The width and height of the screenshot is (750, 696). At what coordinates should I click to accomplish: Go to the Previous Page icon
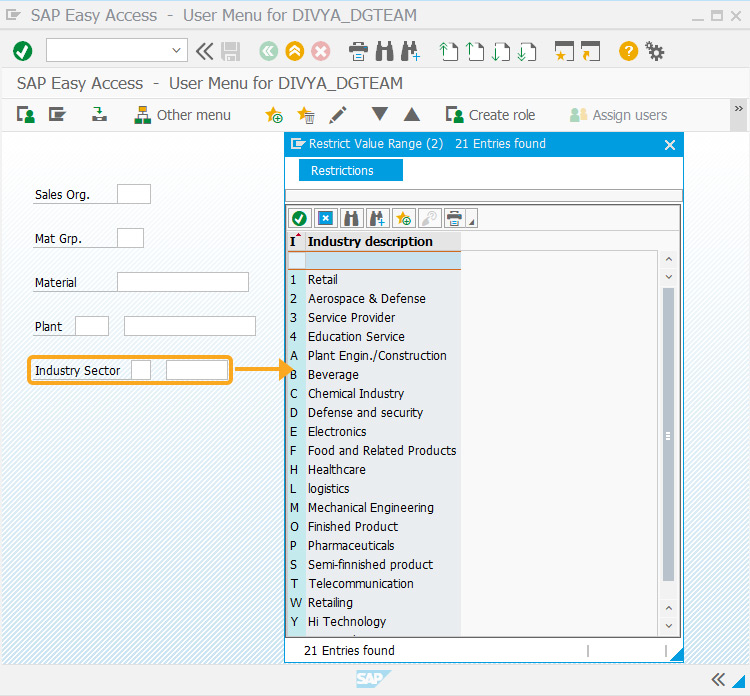[474, 51]
